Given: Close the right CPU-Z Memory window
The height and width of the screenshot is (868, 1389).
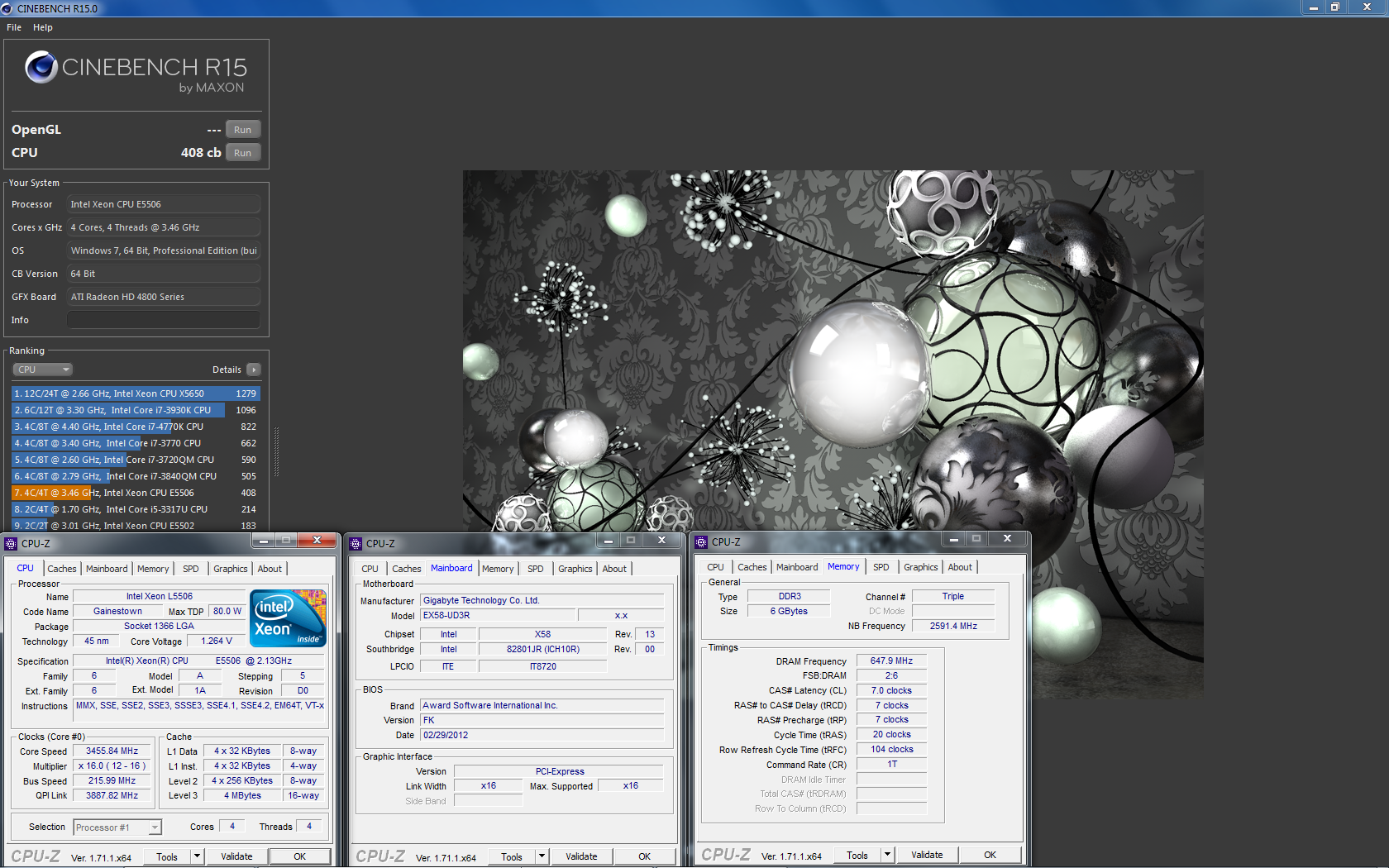Looking at the screenshot, I should [1006, 539].
